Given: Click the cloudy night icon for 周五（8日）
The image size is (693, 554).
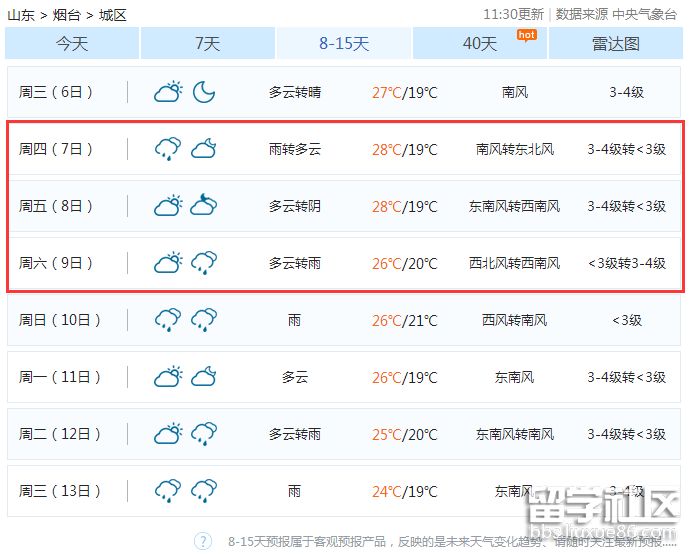Looking at the screenshot, I should pyautogui.click(x=204, y=206).
